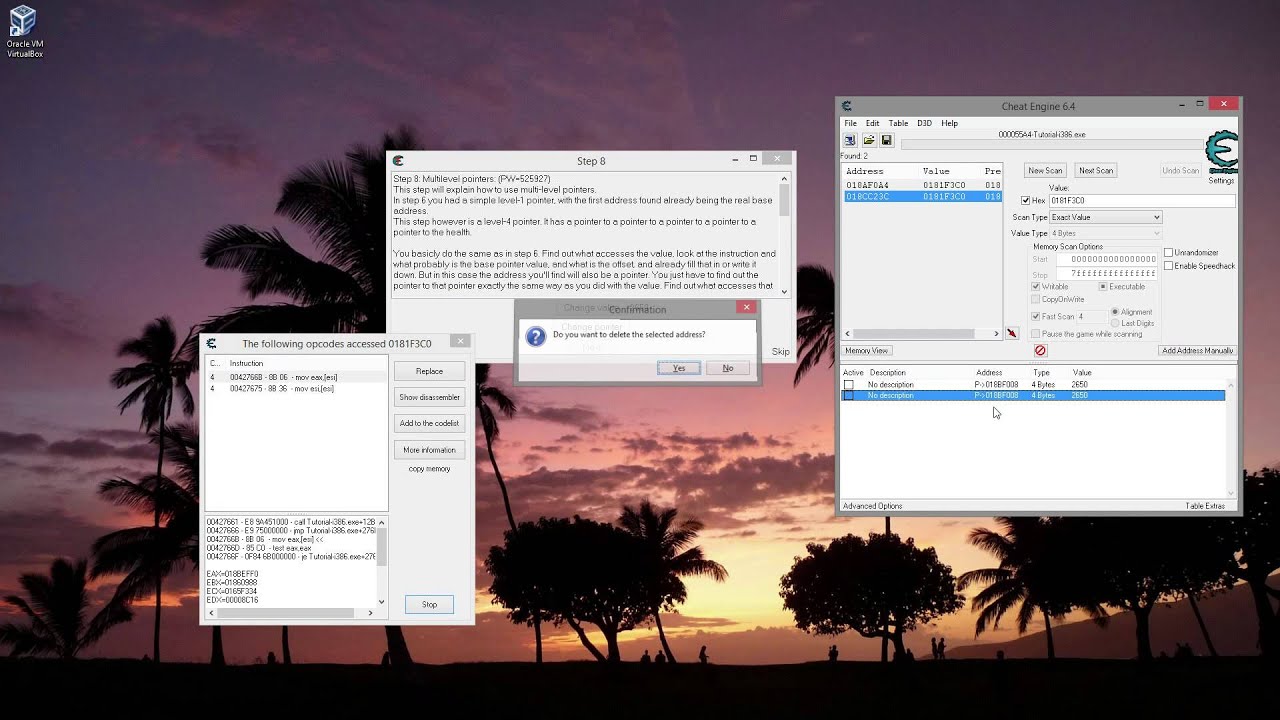
Task: Select the Alignment radio button
Action: click(x=1115, y=312)
